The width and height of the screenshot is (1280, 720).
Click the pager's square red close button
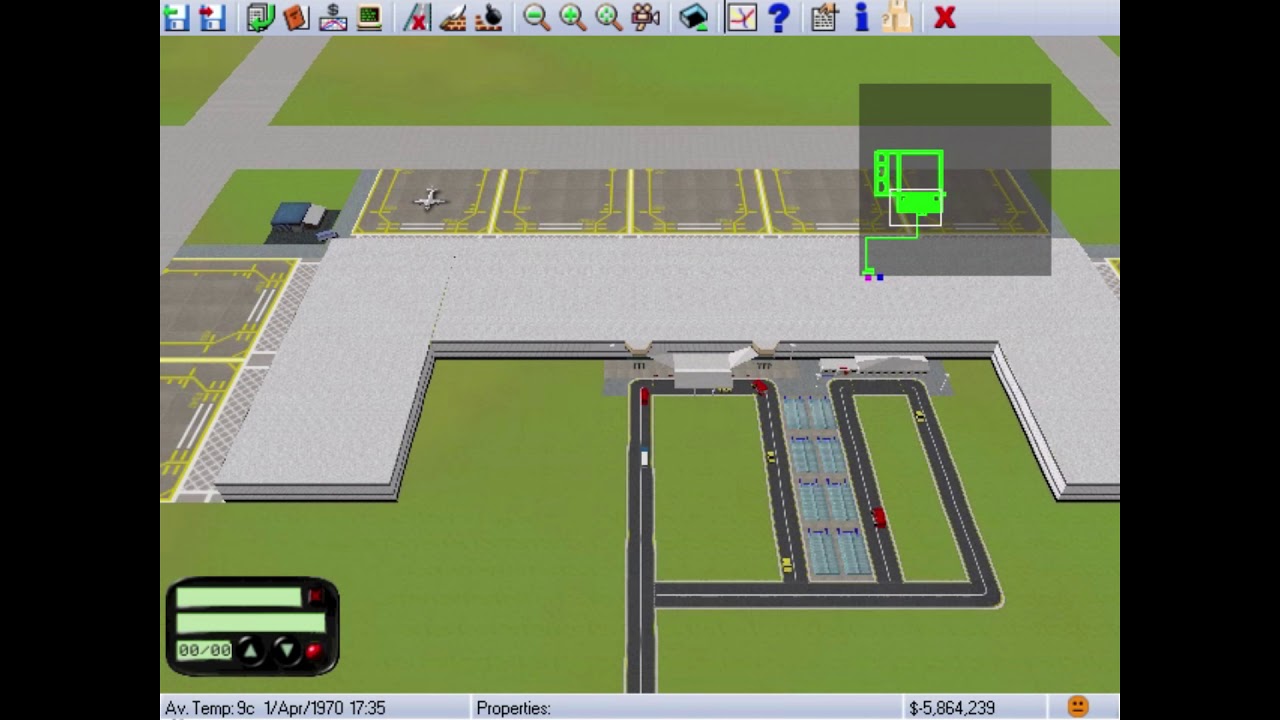tap(315, 597)
